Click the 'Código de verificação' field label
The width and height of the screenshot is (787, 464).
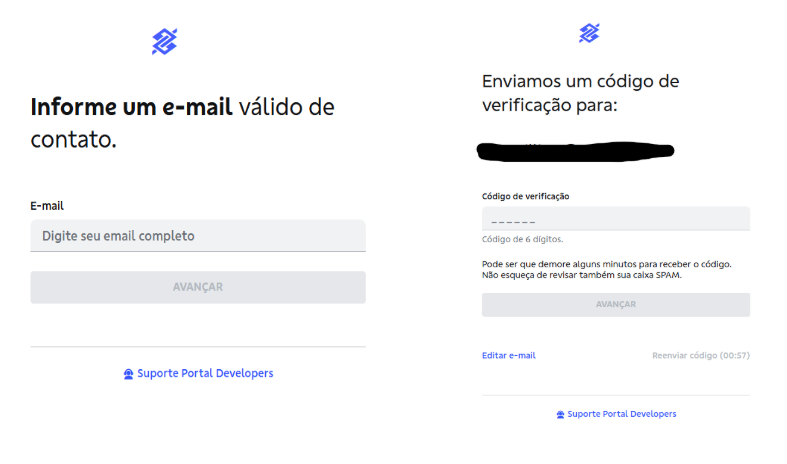tap(526, 196)
